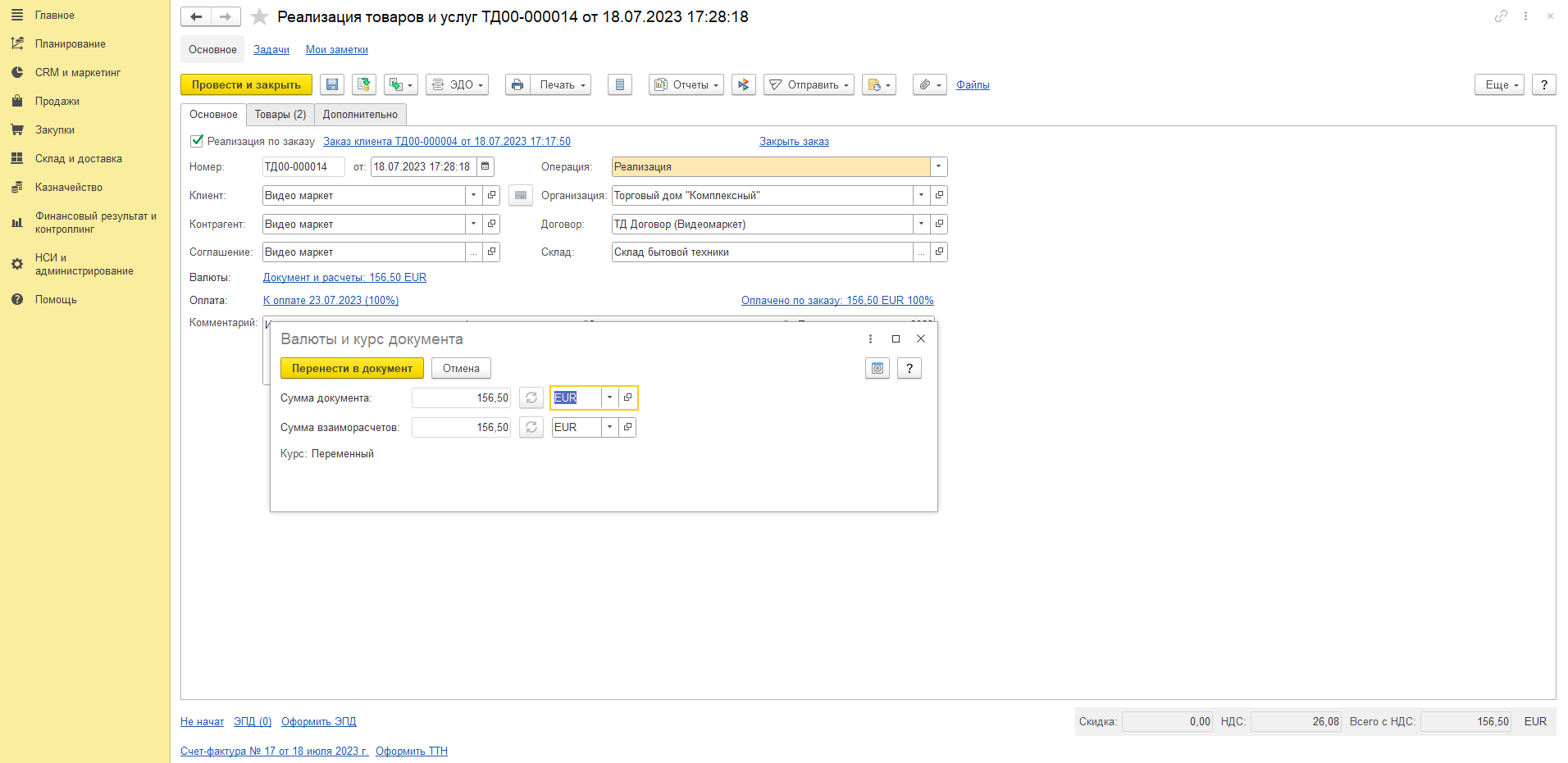The width and height of the screenshot is (1568, 763).
Task: Recalculate Сумма документа with refresh icon
Action: click(531, 397)
